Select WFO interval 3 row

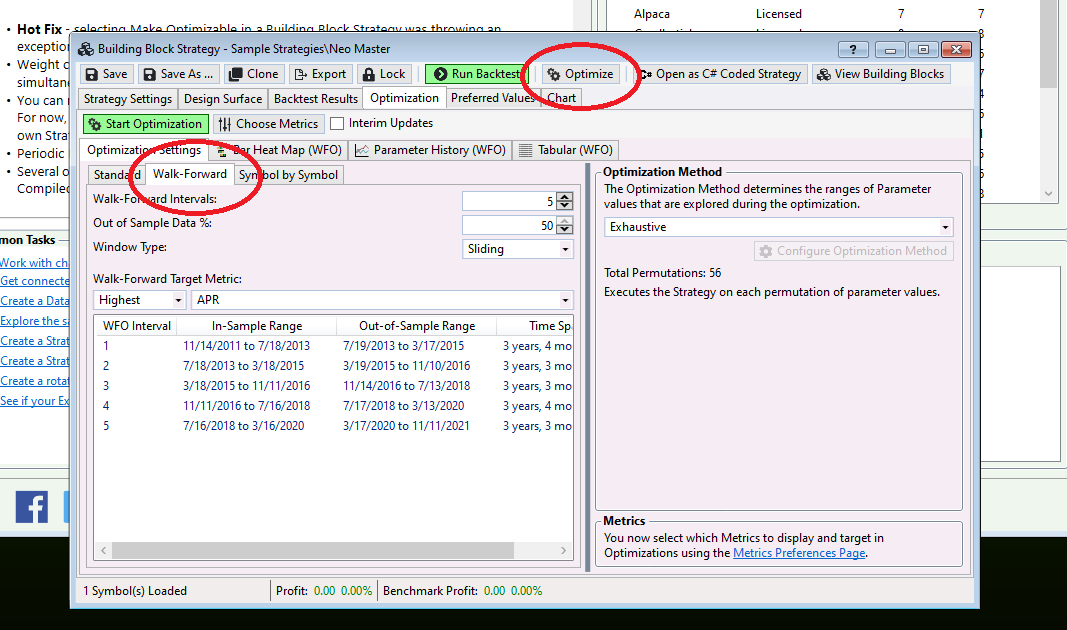[246, 386]
